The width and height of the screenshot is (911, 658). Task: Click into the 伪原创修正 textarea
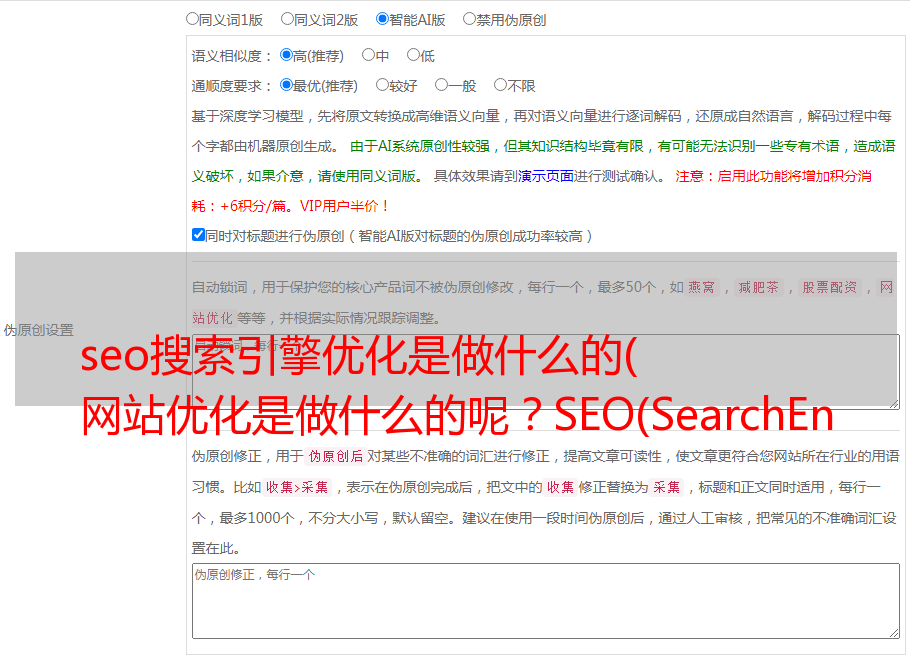point(546,601)
